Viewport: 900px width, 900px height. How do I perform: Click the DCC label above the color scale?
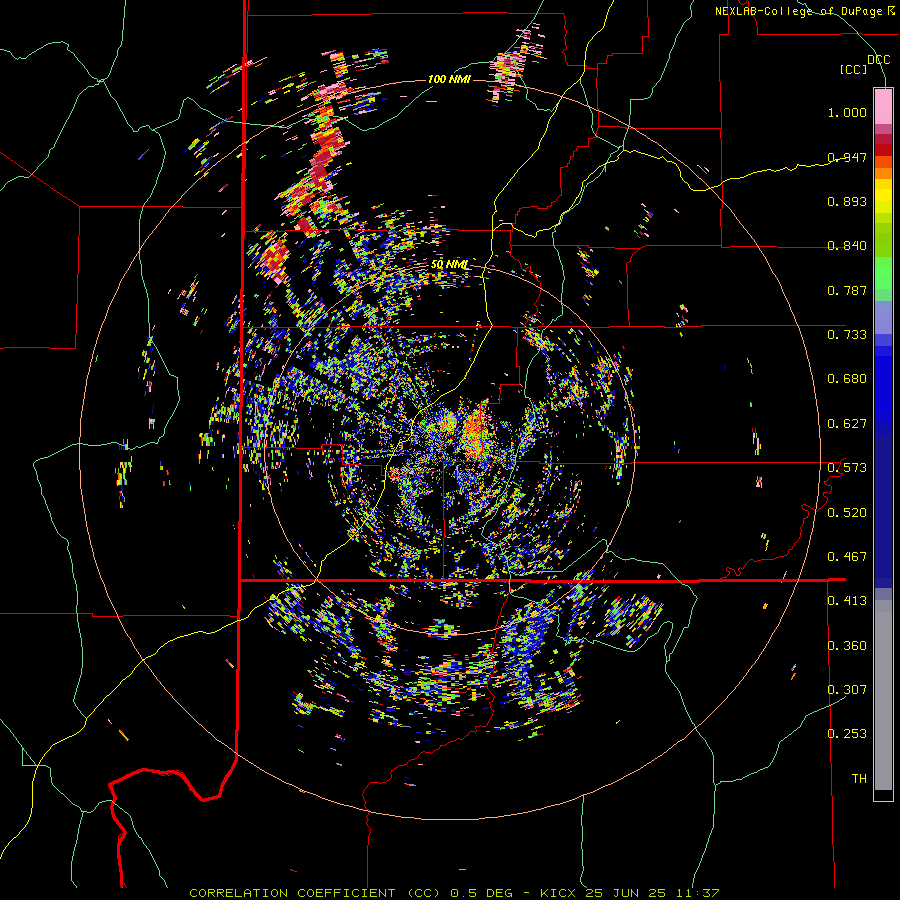pos(878,60)
